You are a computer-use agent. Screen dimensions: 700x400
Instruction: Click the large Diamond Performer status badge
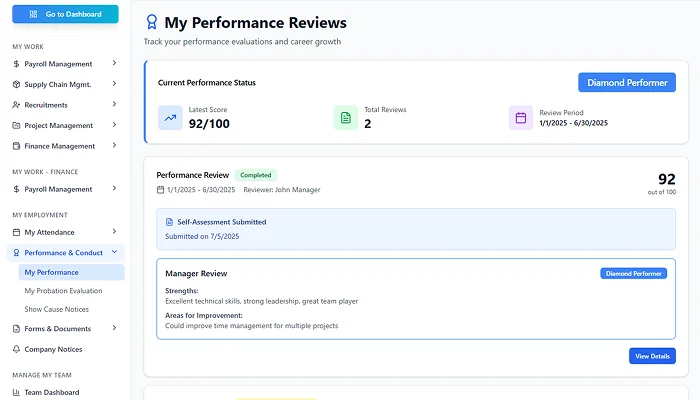pos(626,83)
